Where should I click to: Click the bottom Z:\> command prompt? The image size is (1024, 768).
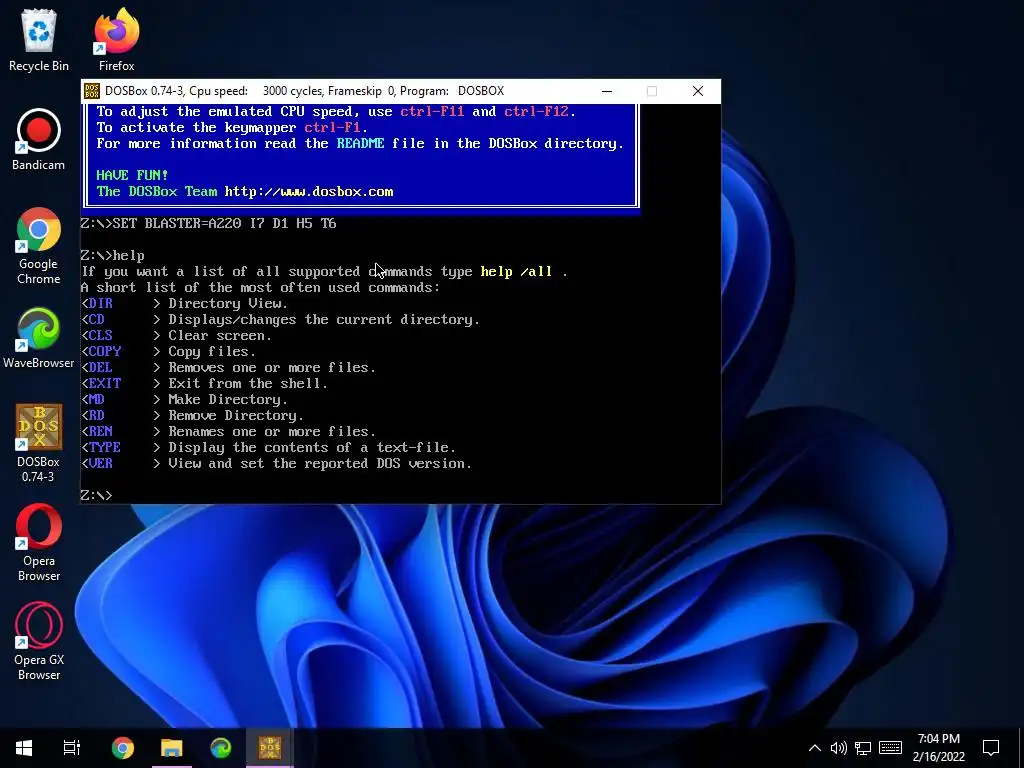coord(97,495)
